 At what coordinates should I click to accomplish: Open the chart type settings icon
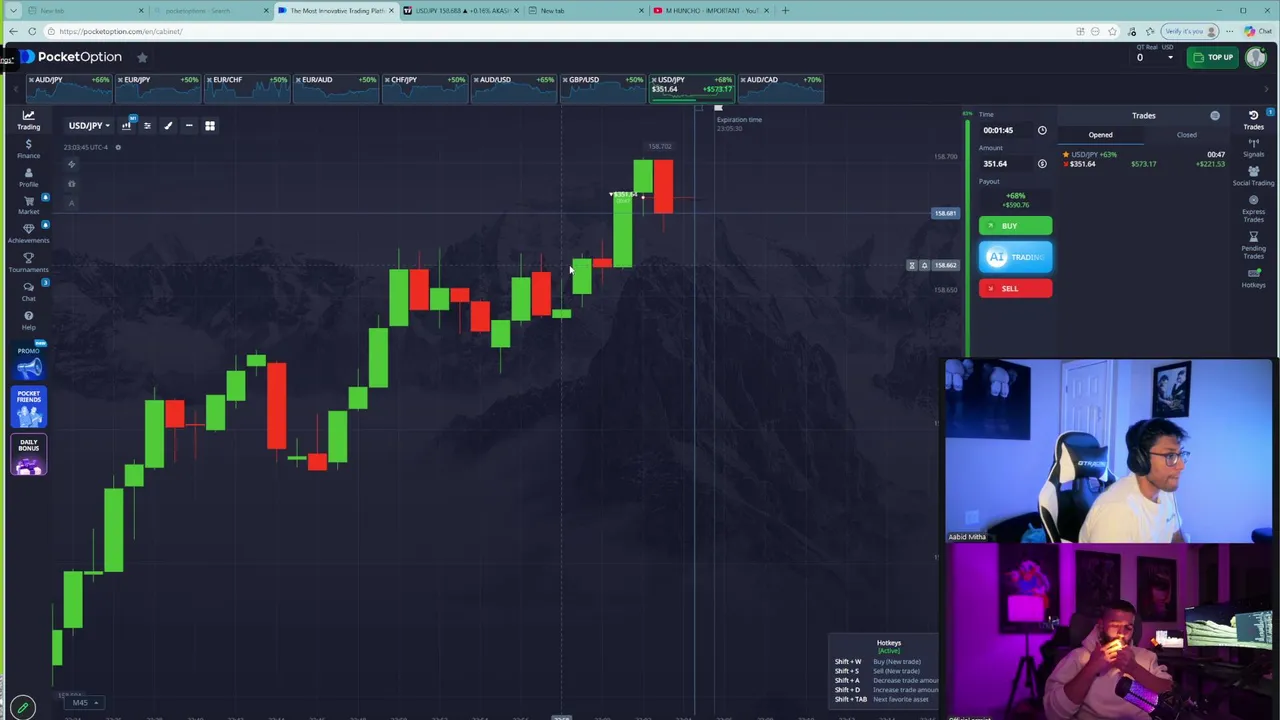click(126, 125)
